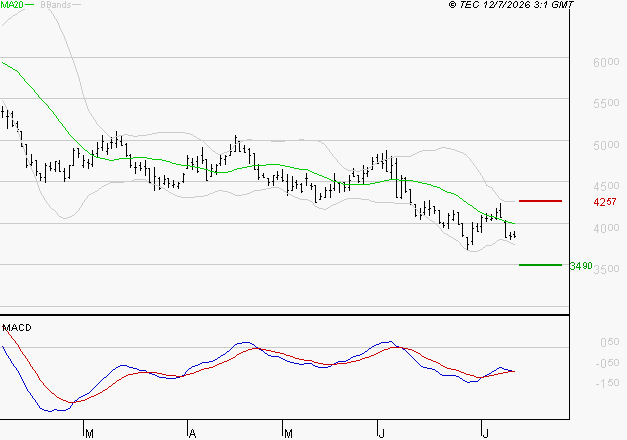Click the MACD 050 axis label
Screen dimensions: 627x440
(610, 342)
